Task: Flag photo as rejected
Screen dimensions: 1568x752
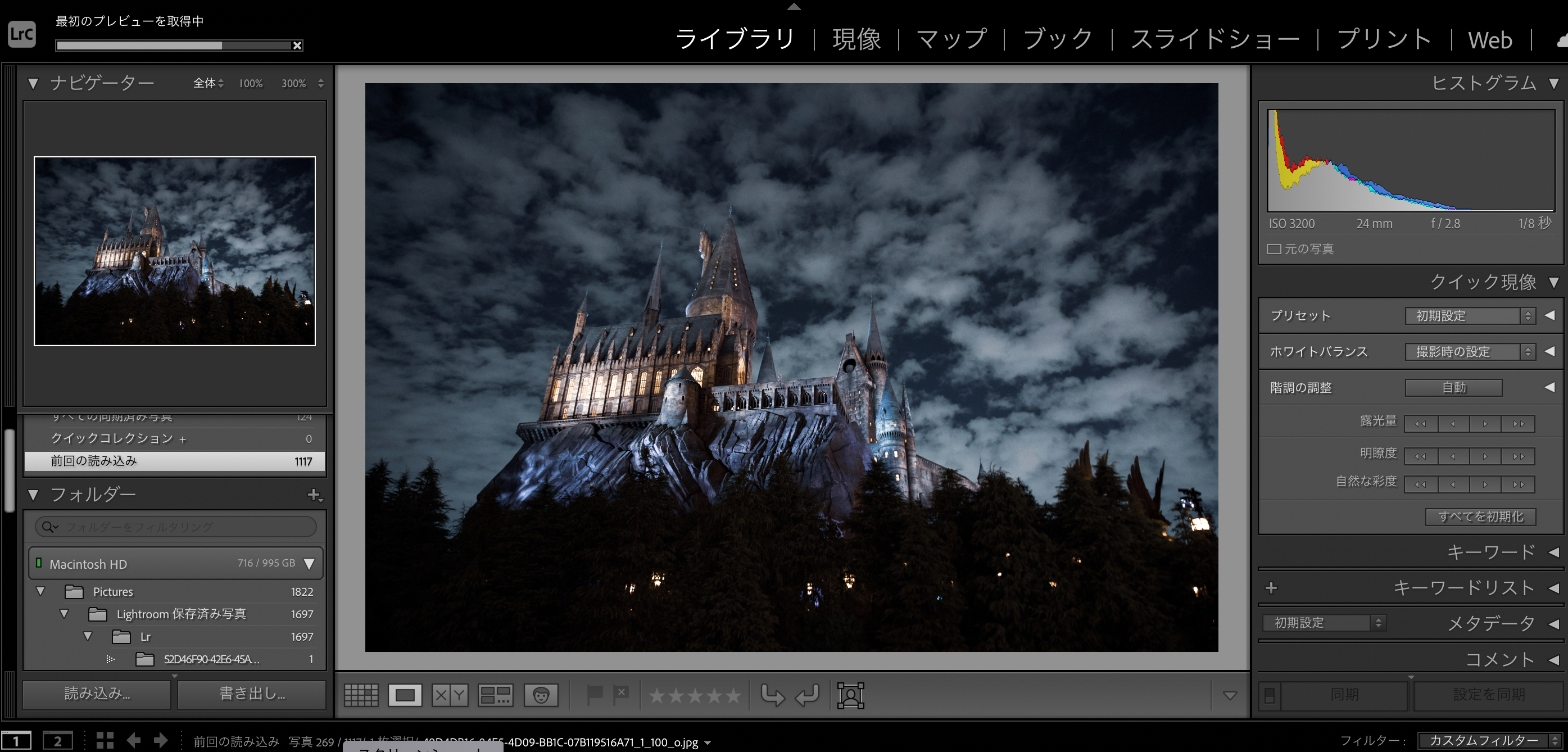Action: (622, 695)
